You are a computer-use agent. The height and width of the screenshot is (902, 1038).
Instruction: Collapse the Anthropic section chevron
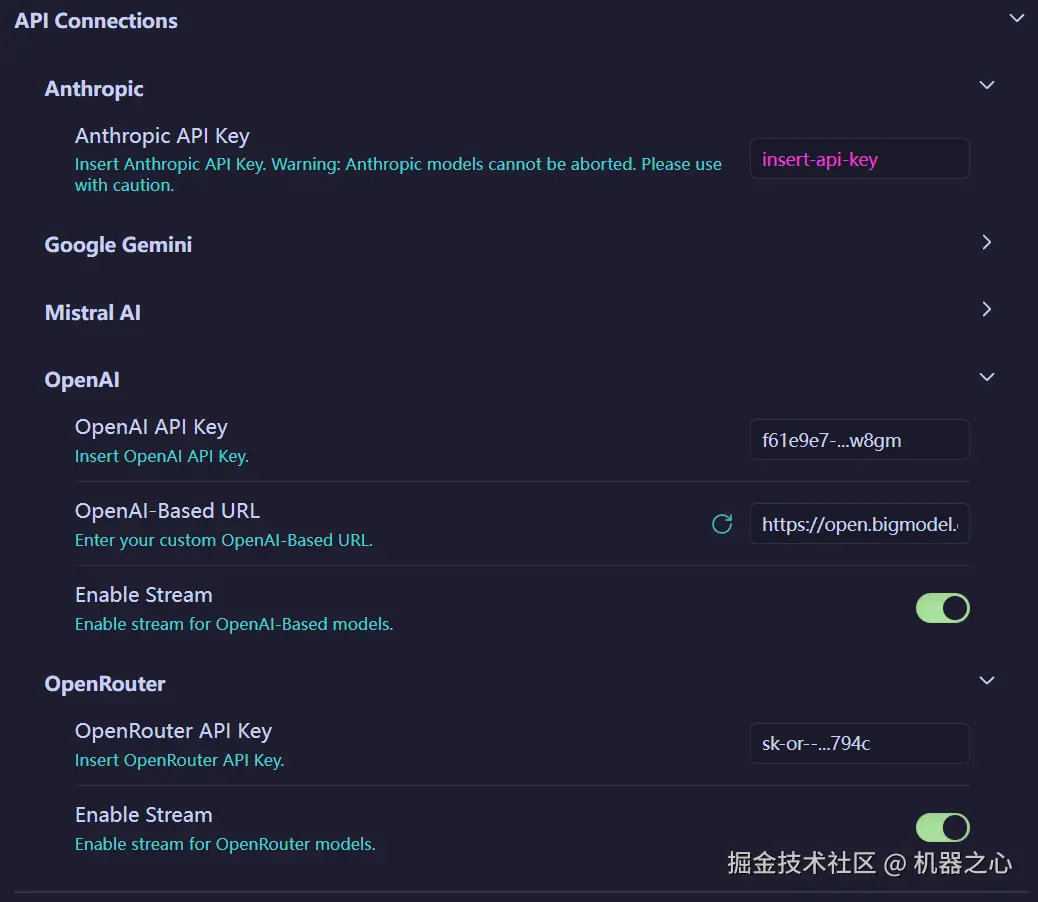986,85
